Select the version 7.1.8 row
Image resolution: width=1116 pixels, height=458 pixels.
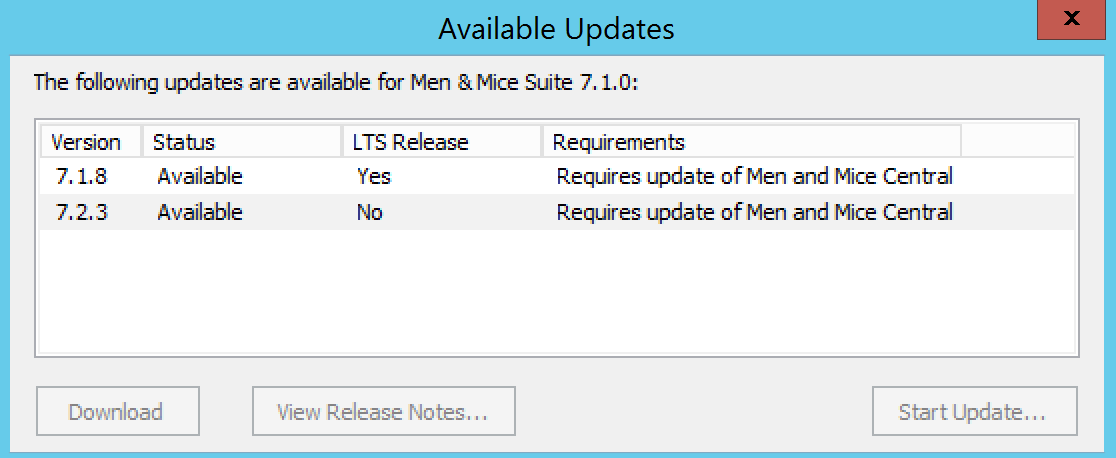pos(81,177)
